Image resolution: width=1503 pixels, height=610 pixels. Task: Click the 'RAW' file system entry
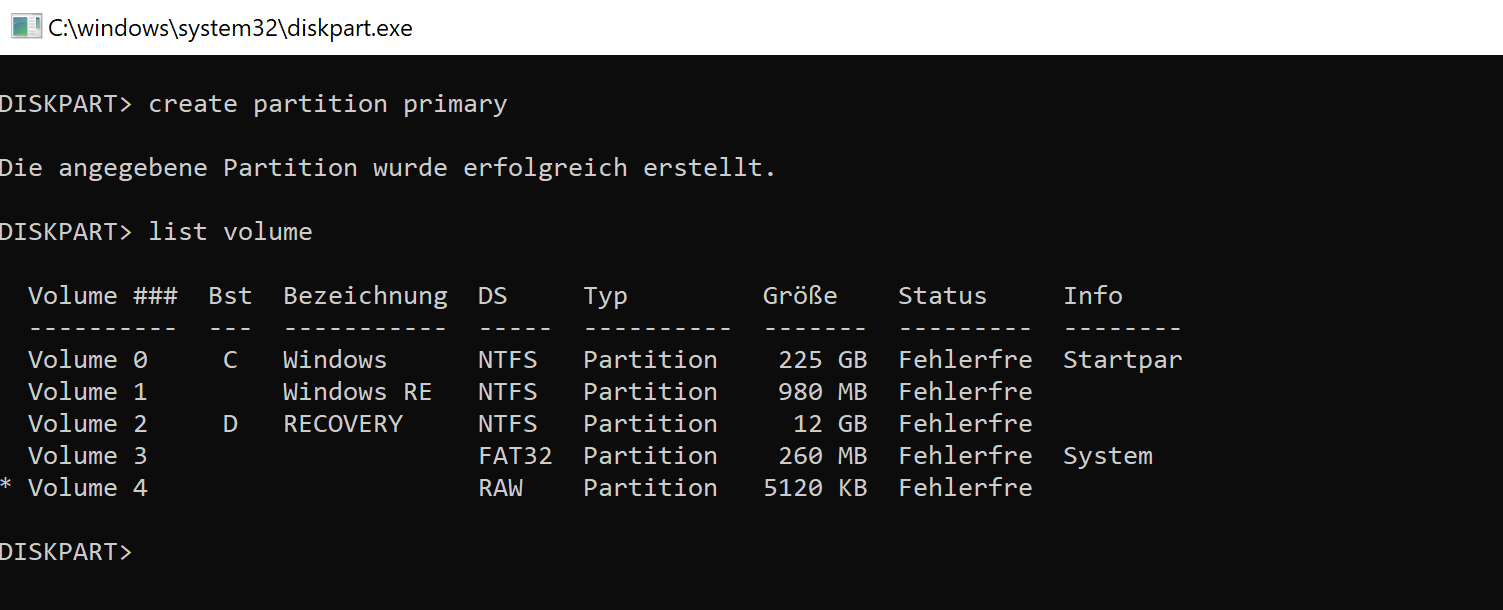click(500, 488)
